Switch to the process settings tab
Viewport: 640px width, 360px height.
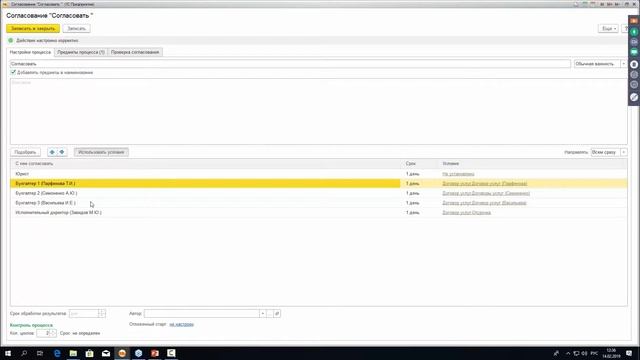[31, 52]
